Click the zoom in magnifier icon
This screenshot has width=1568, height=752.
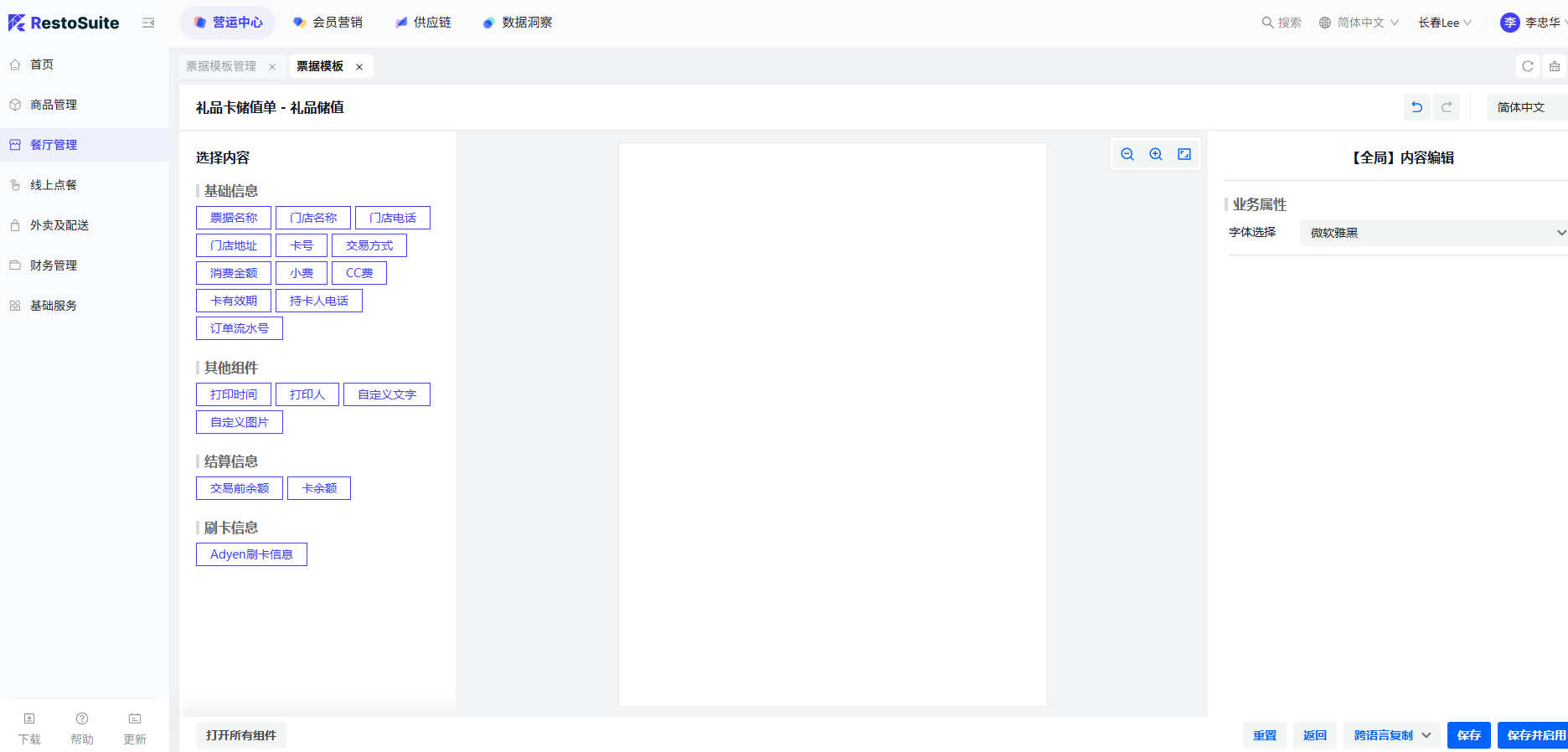pyautogui.click(x=1155, y=154)
